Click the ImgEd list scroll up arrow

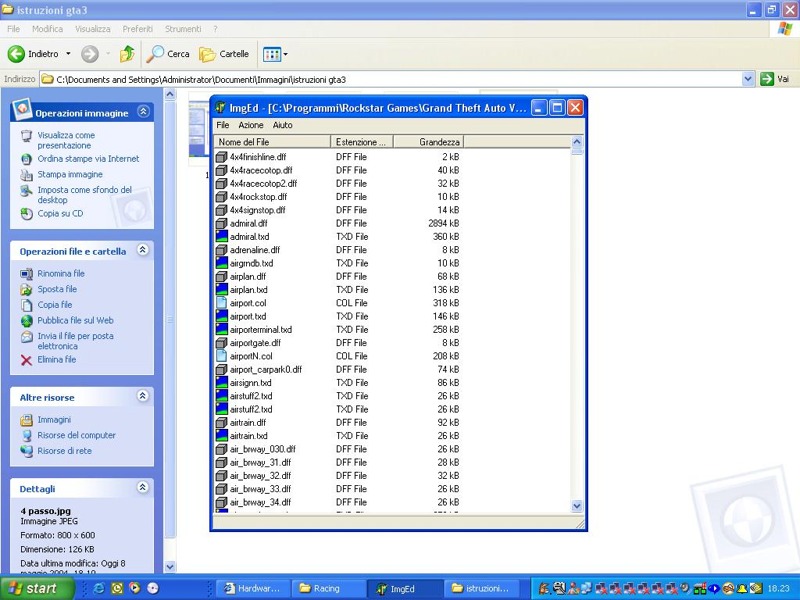click(577, 142)
